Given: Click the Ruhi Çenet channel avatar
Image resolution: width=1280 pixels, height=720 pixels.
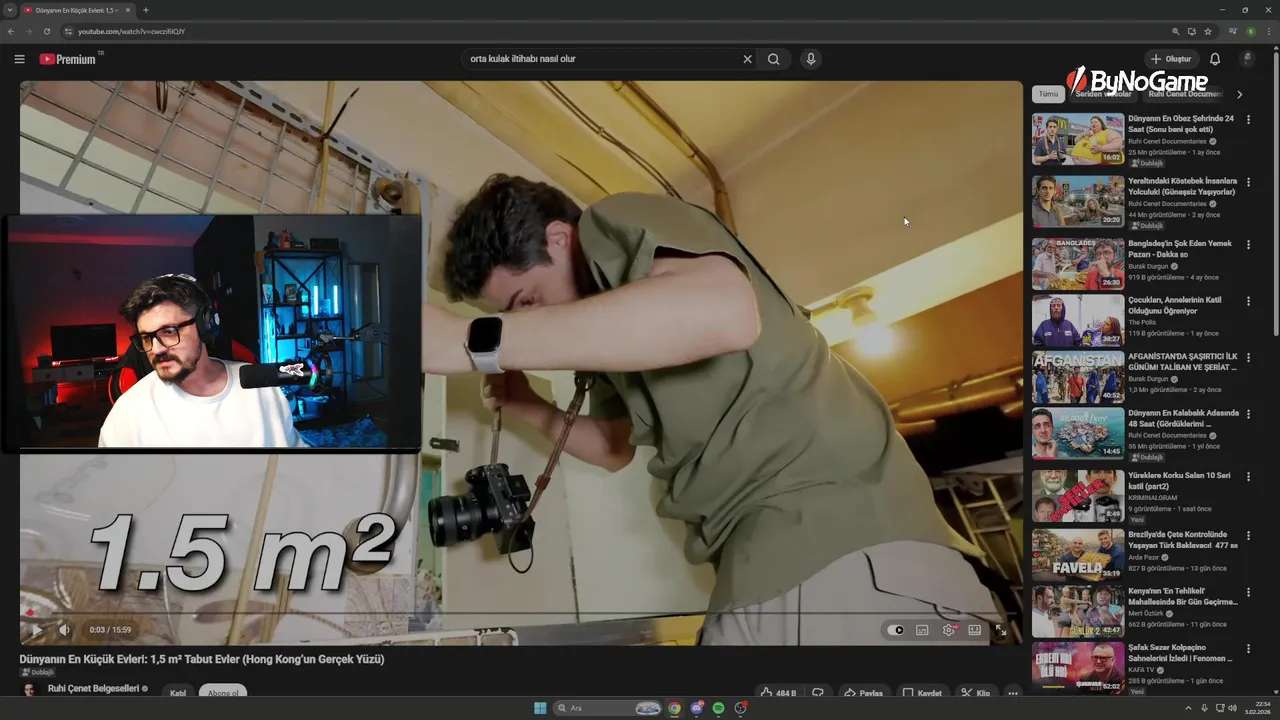Looking at the screenshot, I should 29,689.
